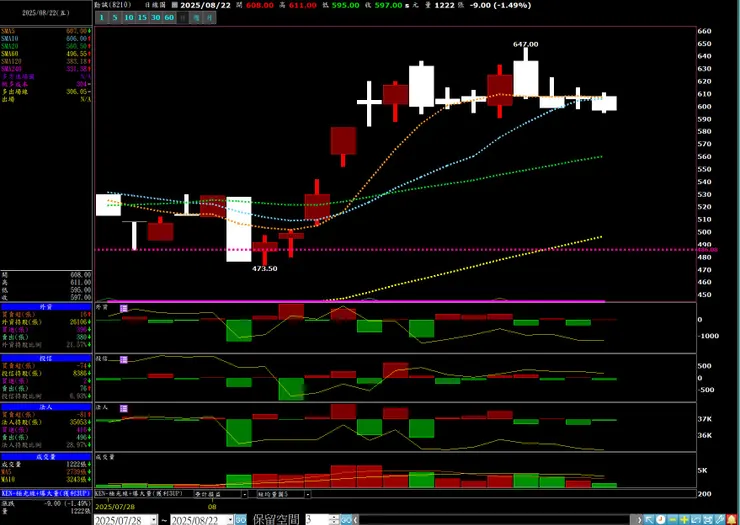Click the MA10 3243 volume row

(46, 479)
